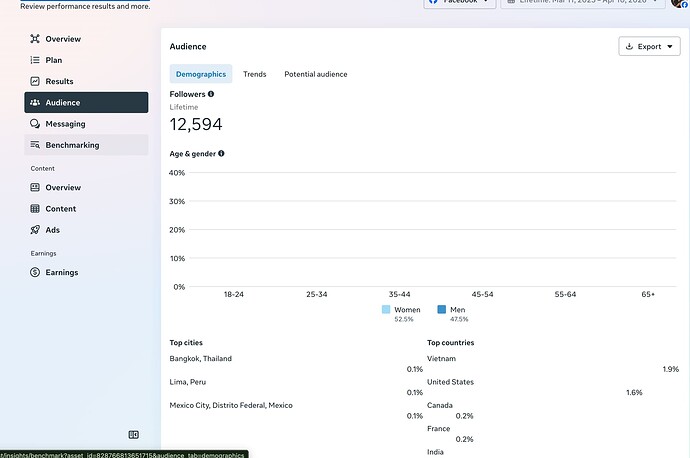
Task: Click the profile avatar in top right
Action: [x=679, y=3]
